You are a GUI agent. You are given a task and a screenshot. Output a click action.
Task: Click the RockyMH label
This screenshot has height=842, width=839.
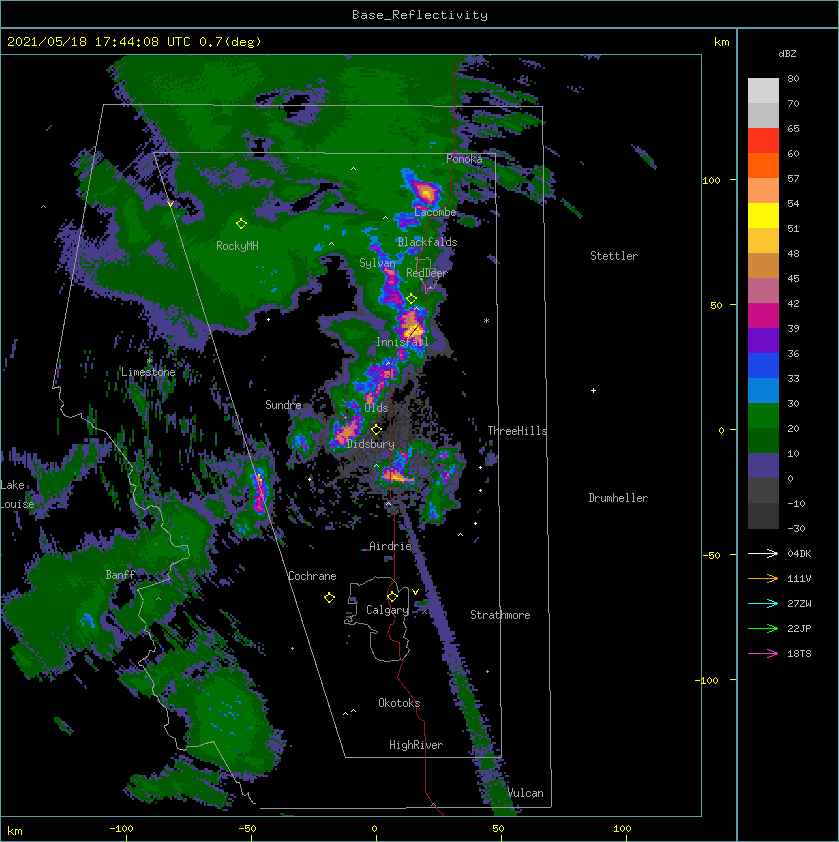point(237,246)
